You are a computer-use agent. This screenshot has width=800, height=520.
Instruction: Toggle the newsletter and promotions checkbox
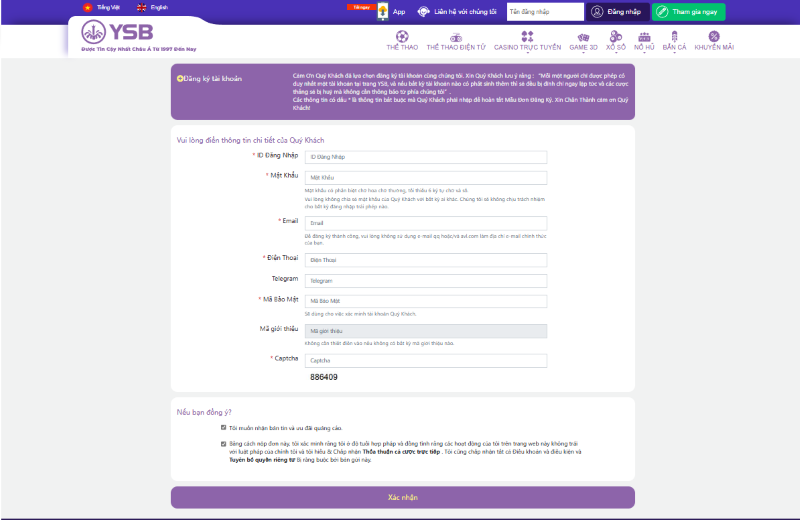click(222, 427)
